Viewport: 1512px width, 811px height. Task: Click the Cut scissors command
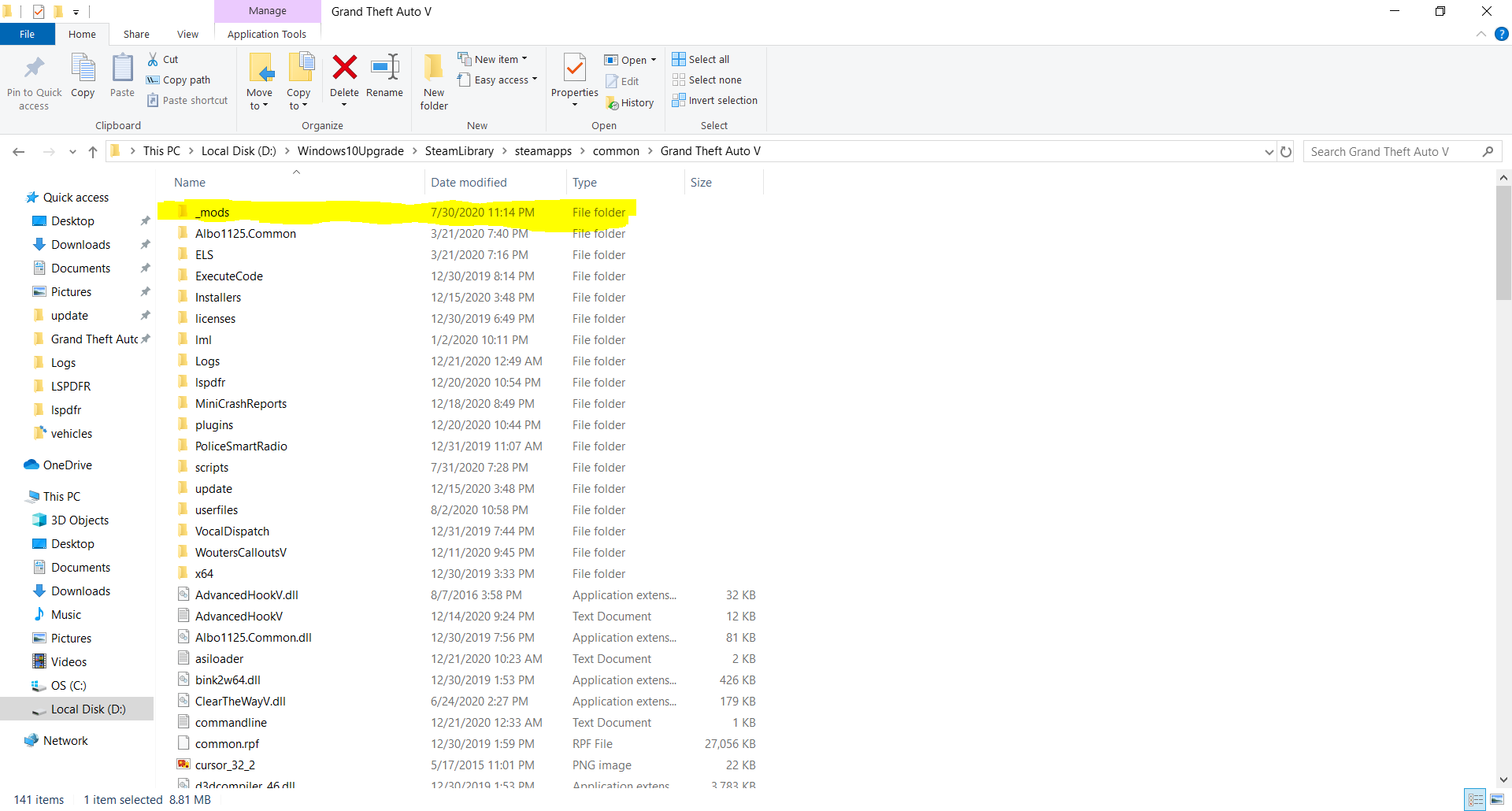click(x=163, y=59)
